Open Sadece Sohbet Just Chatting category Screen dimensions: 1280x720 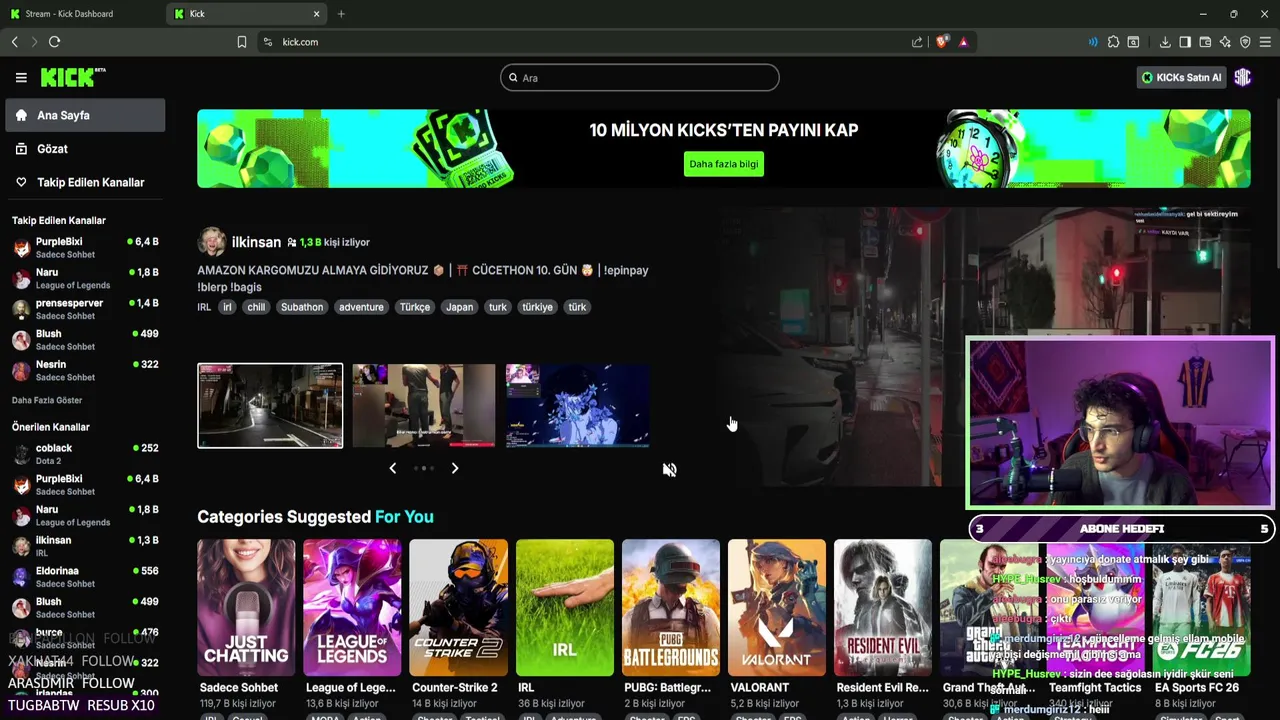point(246,608)
